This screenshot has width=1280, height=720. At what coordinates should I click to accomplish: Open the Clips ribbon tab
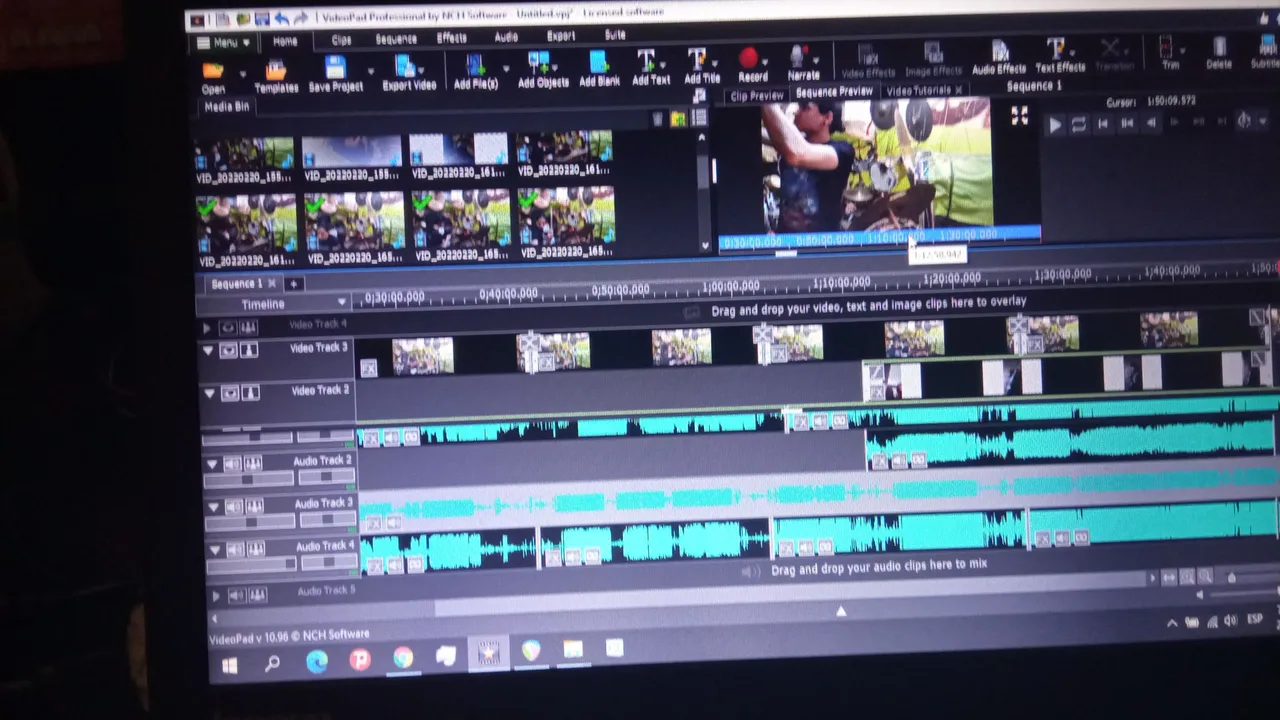[x=341, y=41]
